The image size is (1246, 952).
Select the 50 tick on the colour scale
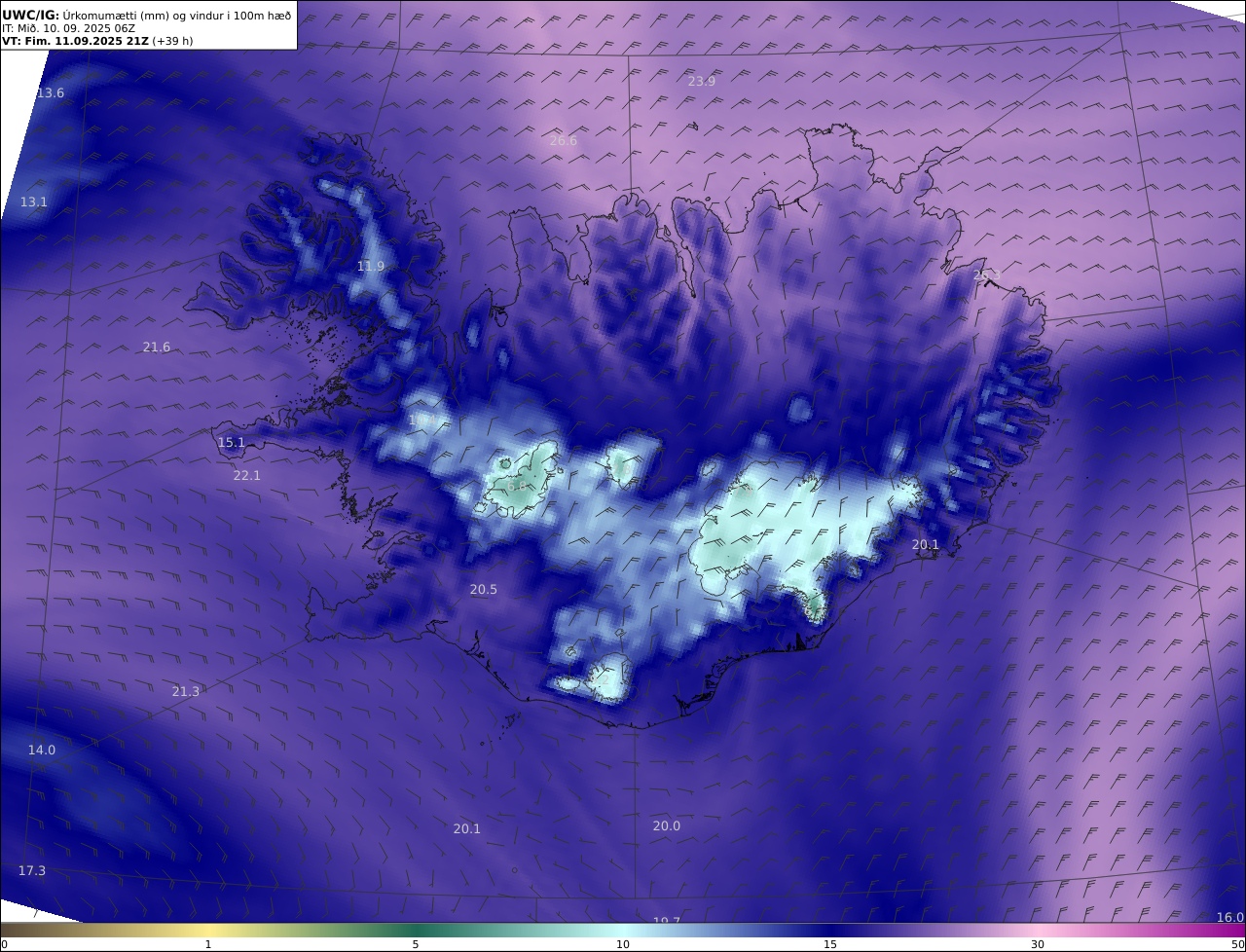[1238, 944]
